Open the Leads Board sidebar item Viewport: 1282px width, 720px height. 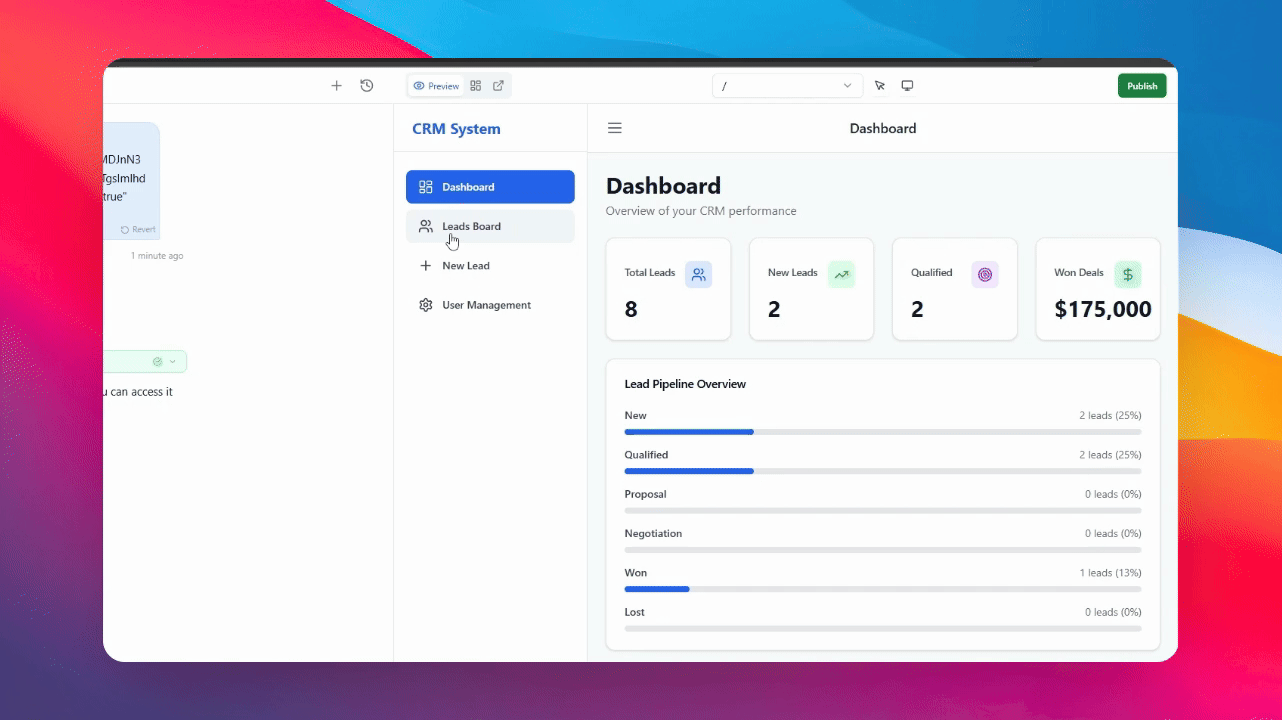[490, 226]
